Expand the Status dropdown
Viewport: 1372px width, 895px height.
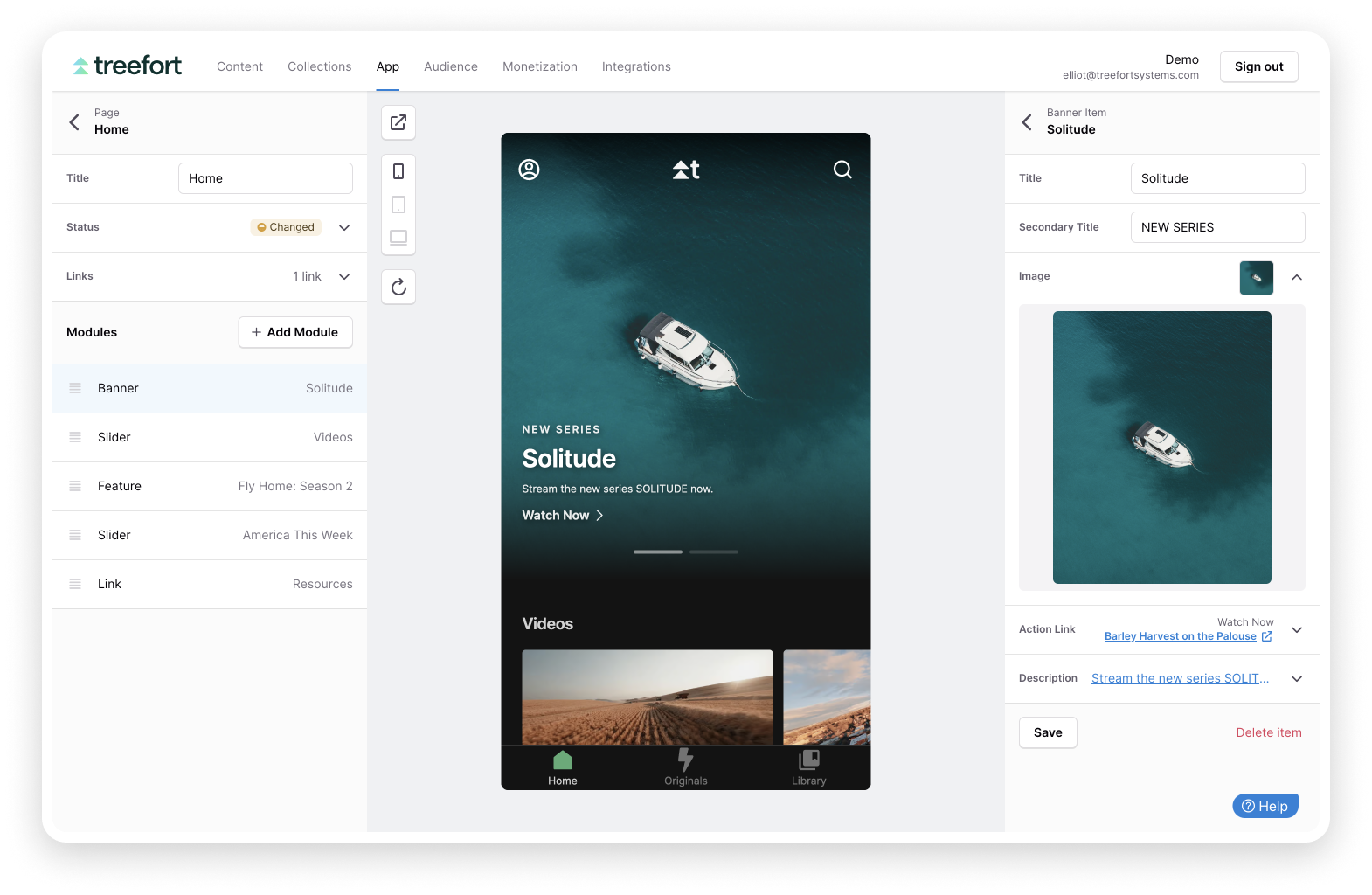coord(344,227)
